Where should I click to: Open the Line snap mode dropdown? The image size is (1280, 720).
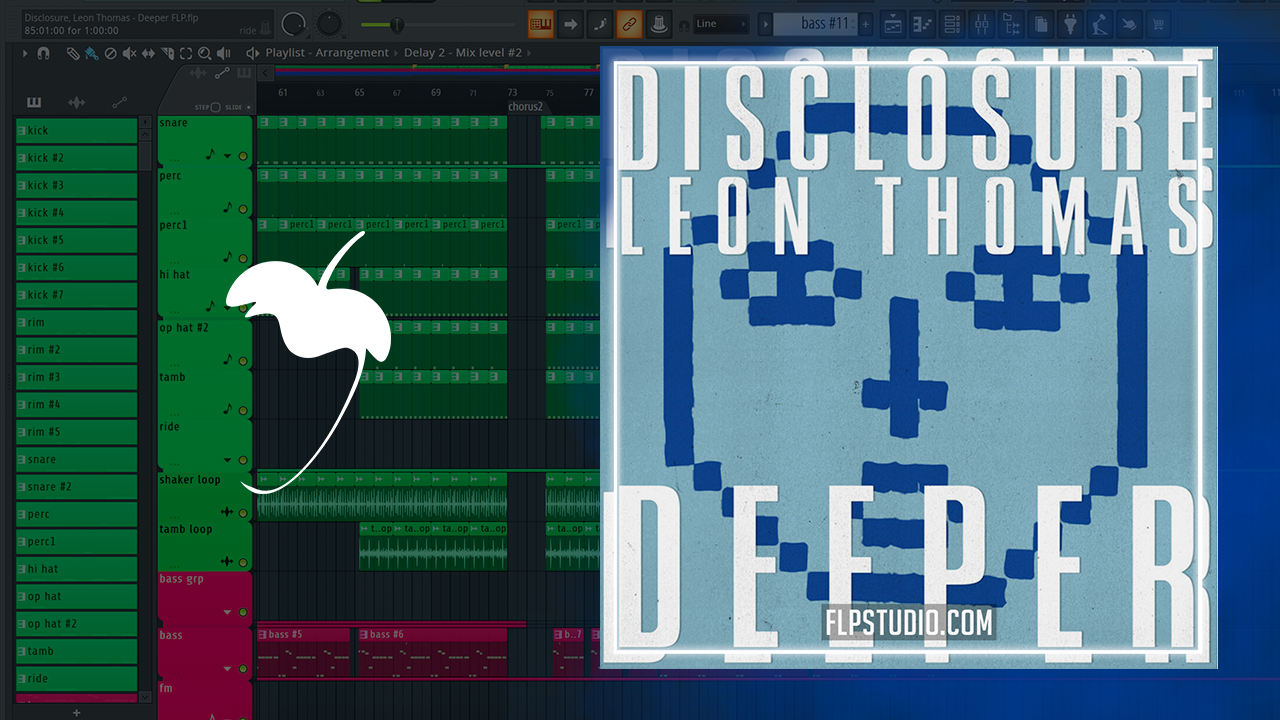coord(721,23)
